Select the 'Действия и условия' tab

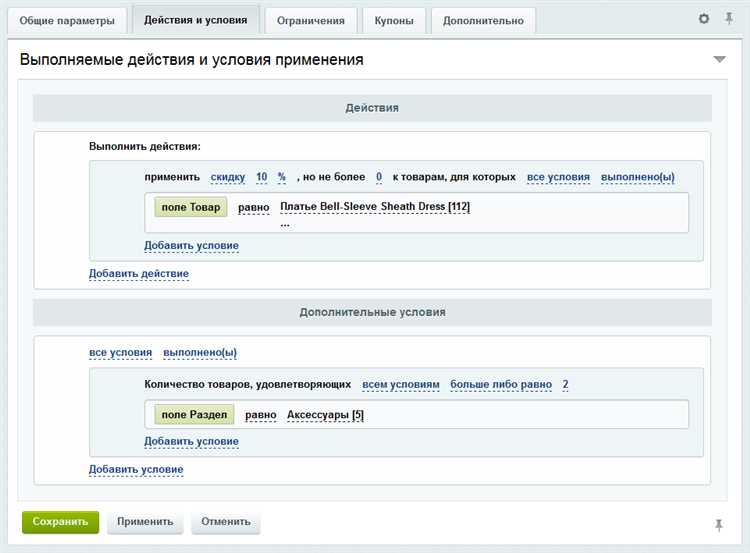[196, 20]
